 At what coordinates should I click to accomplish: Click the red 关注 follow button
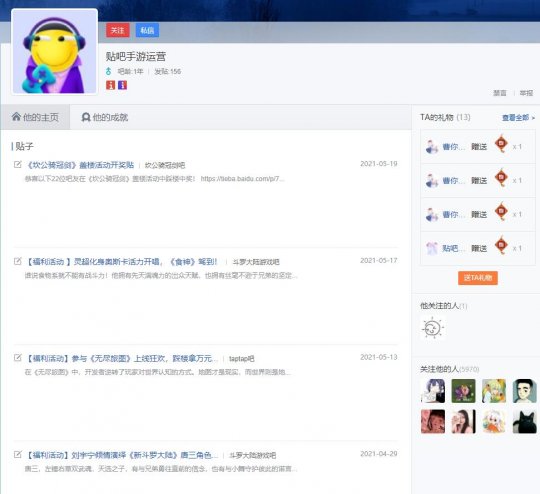coord(118,30)
